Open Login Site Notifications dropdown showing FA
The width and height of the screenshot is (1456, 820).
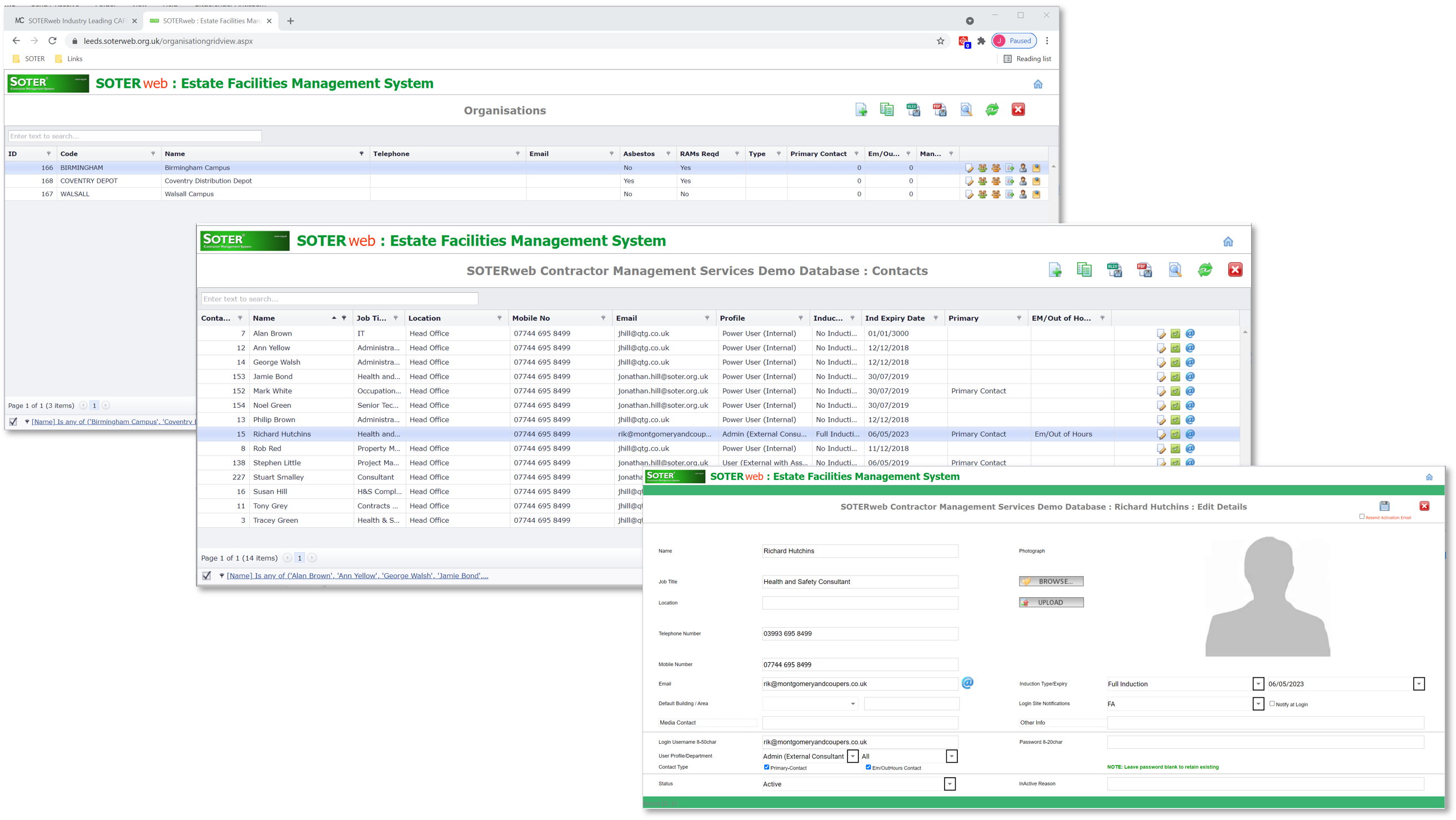click(1258, 703)
